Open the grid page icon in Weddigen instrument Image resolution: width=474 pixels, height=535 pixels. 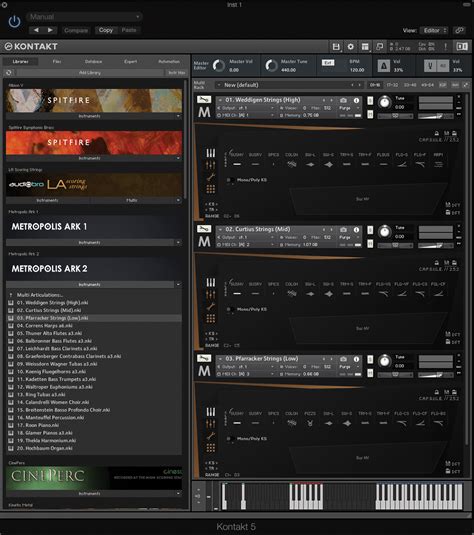pyautogui.click(x=211, y=189)
